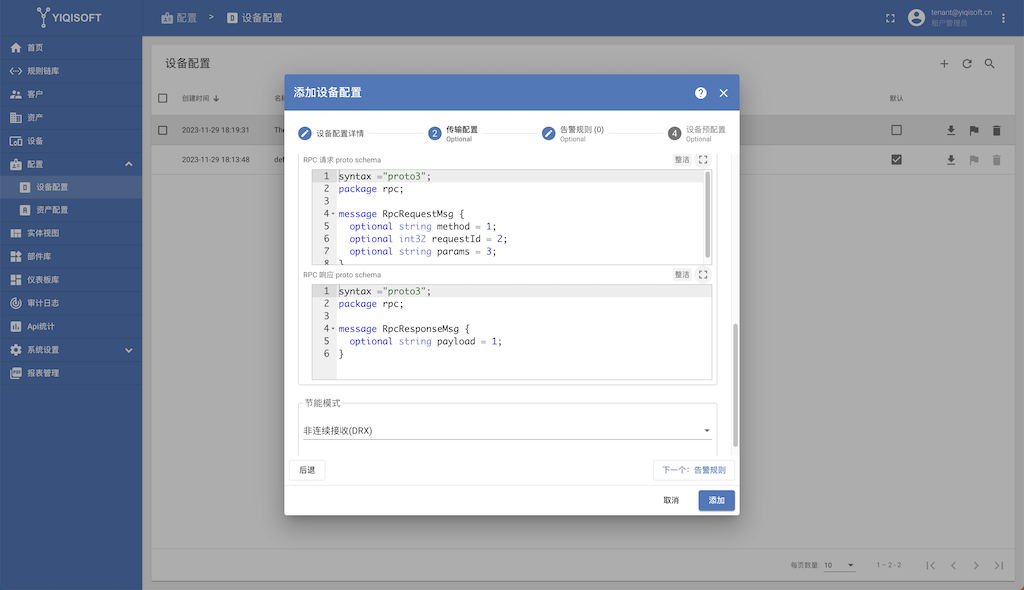Open 规则链库 in the sidebar
The width and height of the screenshot is (1024, 590).
(x=71, y=71)
